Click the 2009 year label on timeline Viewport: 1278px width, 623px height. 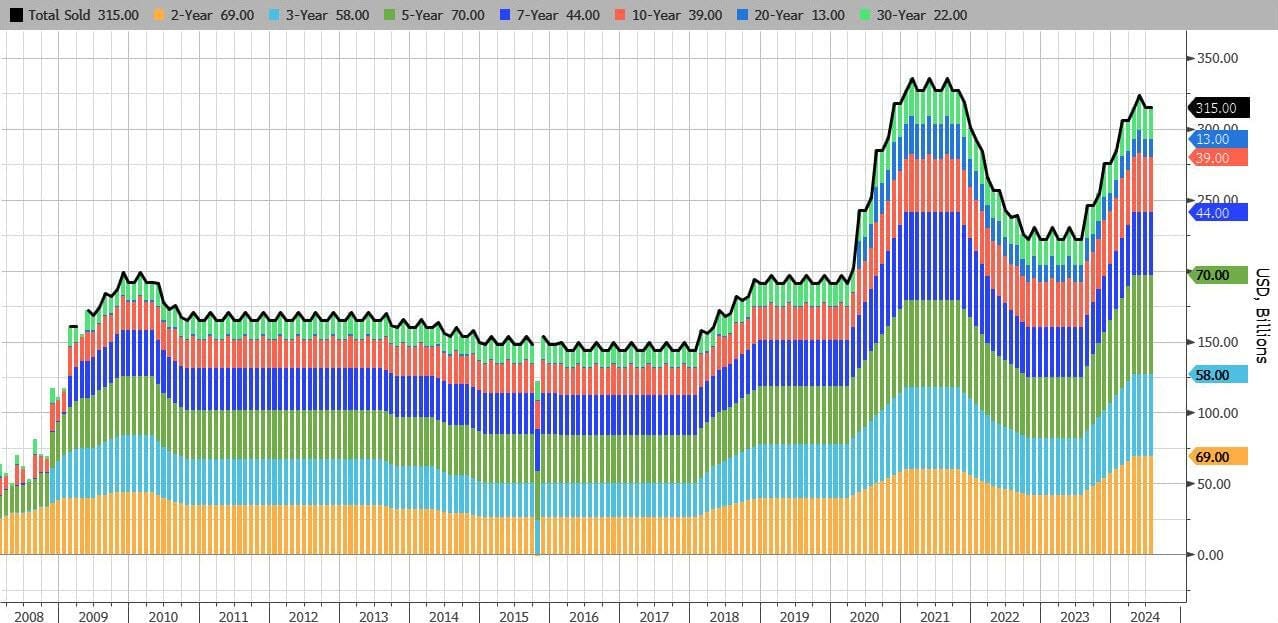click(x=93, y=617)
